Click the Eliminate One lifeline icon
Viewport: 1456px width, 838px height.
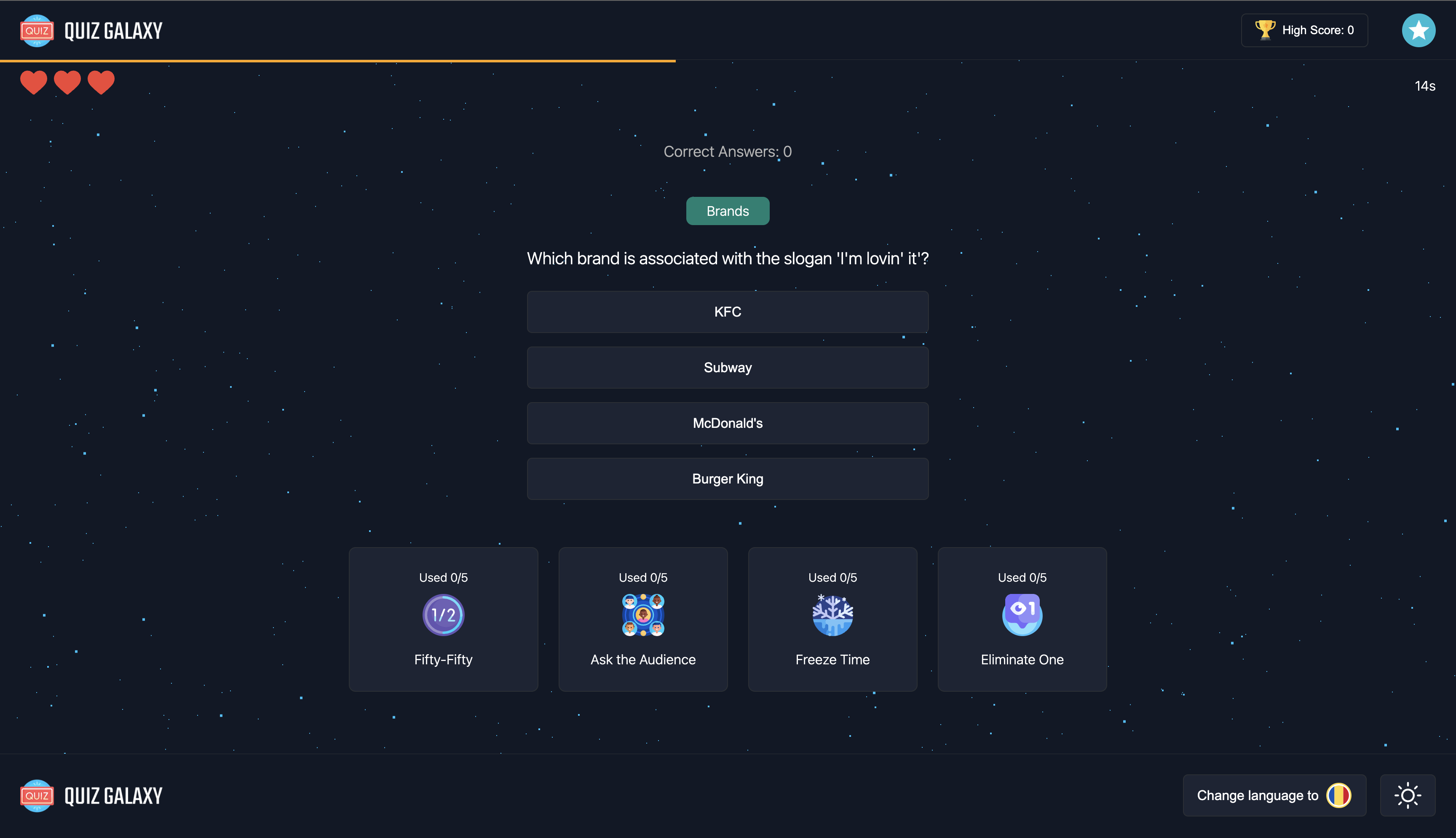[x=1022, y=615]
